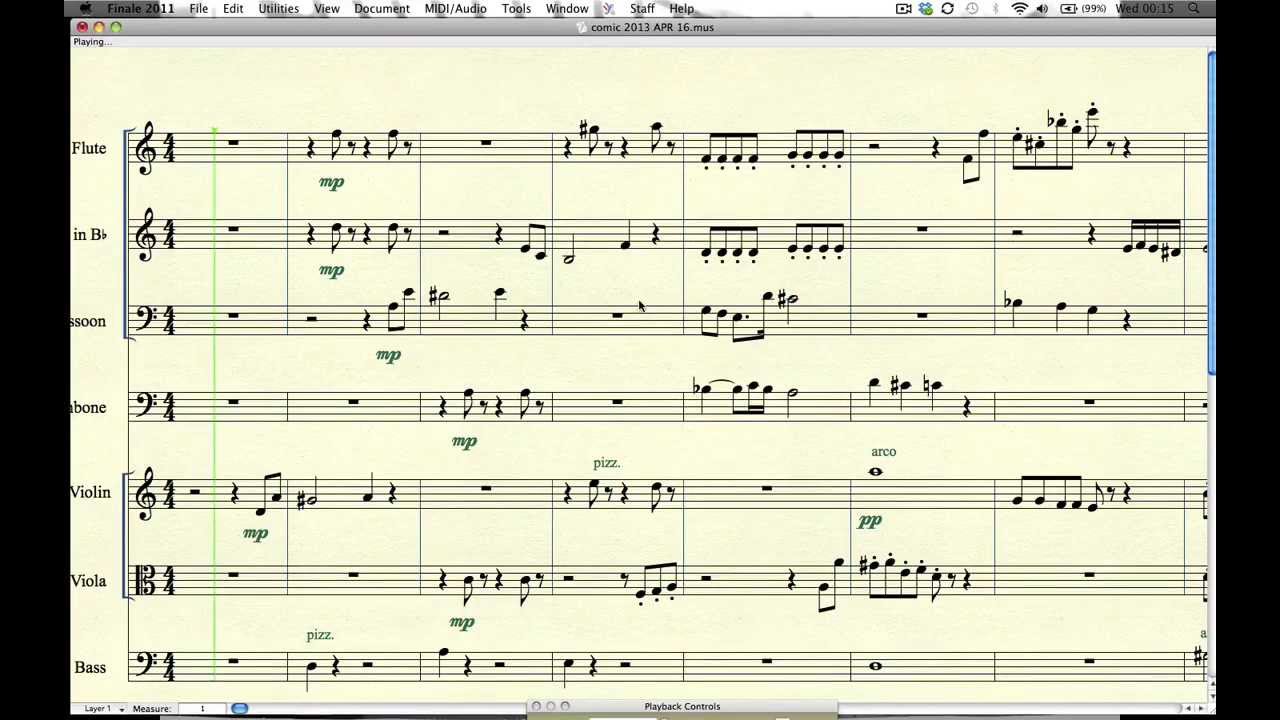Click the blue horizontal scroll thumb

coord(240,708)
